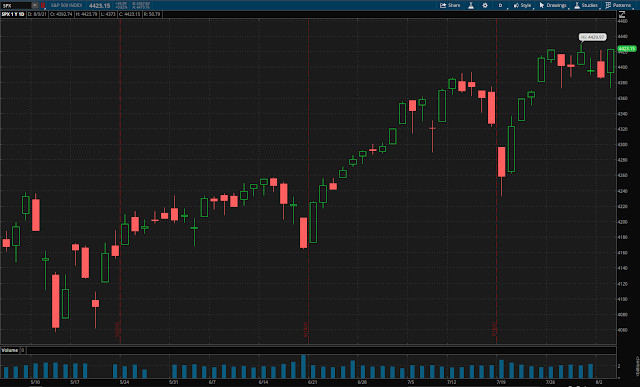Click the Volume study label

[10, 350]
